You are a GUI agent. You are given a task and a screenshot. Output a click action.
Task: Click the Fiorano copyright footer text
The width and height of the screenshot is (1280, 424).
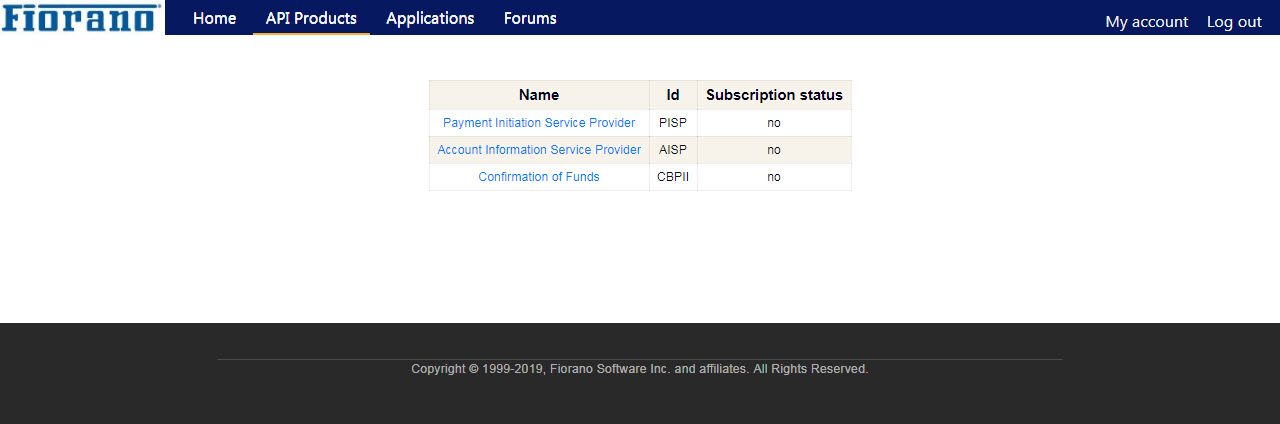point(640,369)
